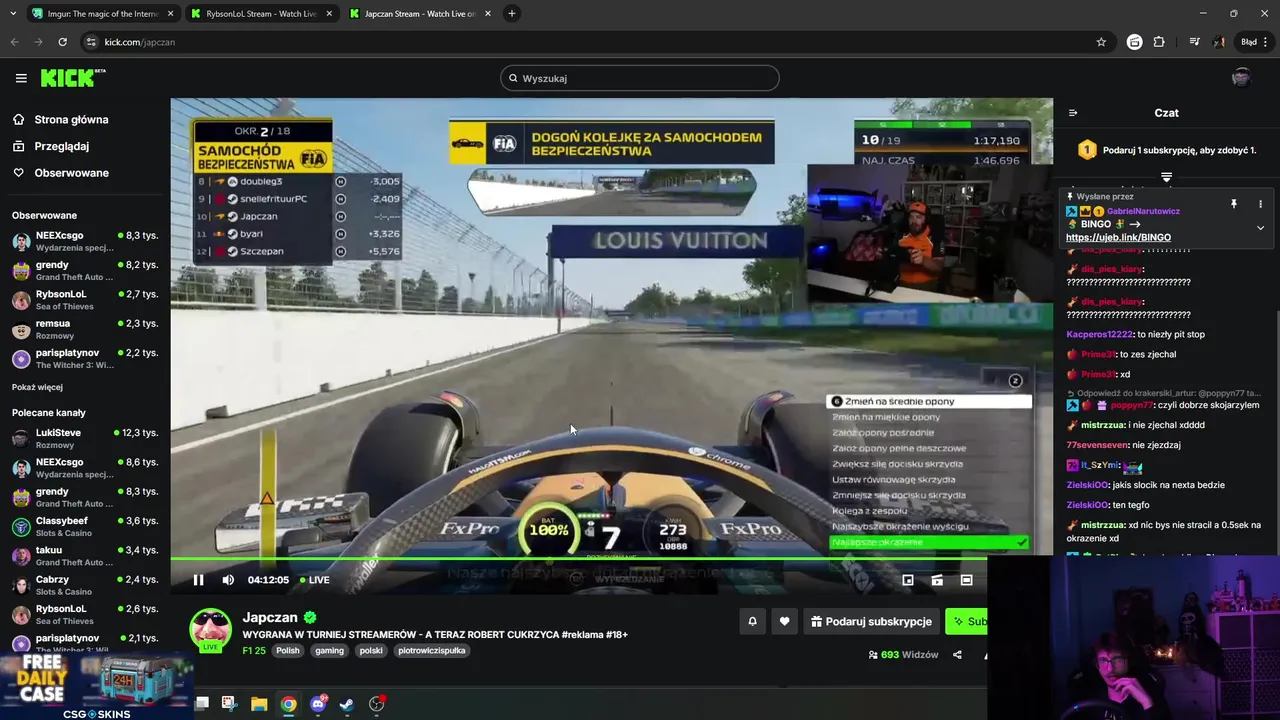Open Japczan's channel avatar
1280x720 pixels.
tap(211, 629)
